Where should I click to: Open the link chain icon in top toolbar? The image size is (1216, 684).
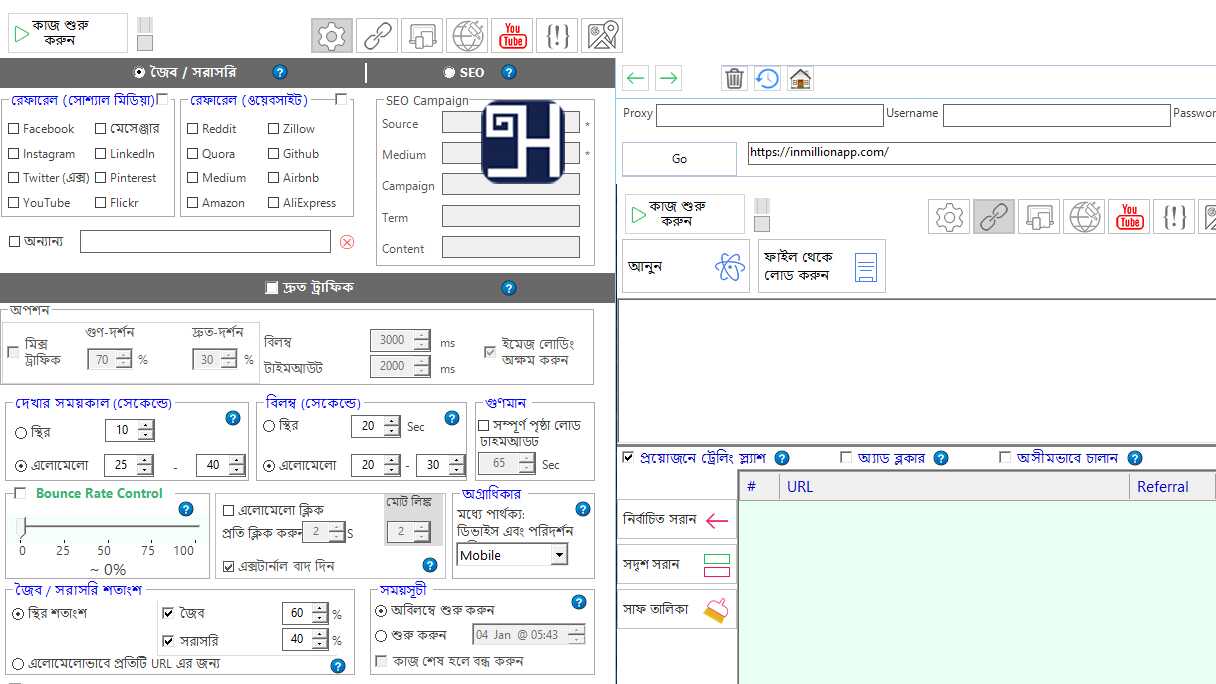point(377,36)
